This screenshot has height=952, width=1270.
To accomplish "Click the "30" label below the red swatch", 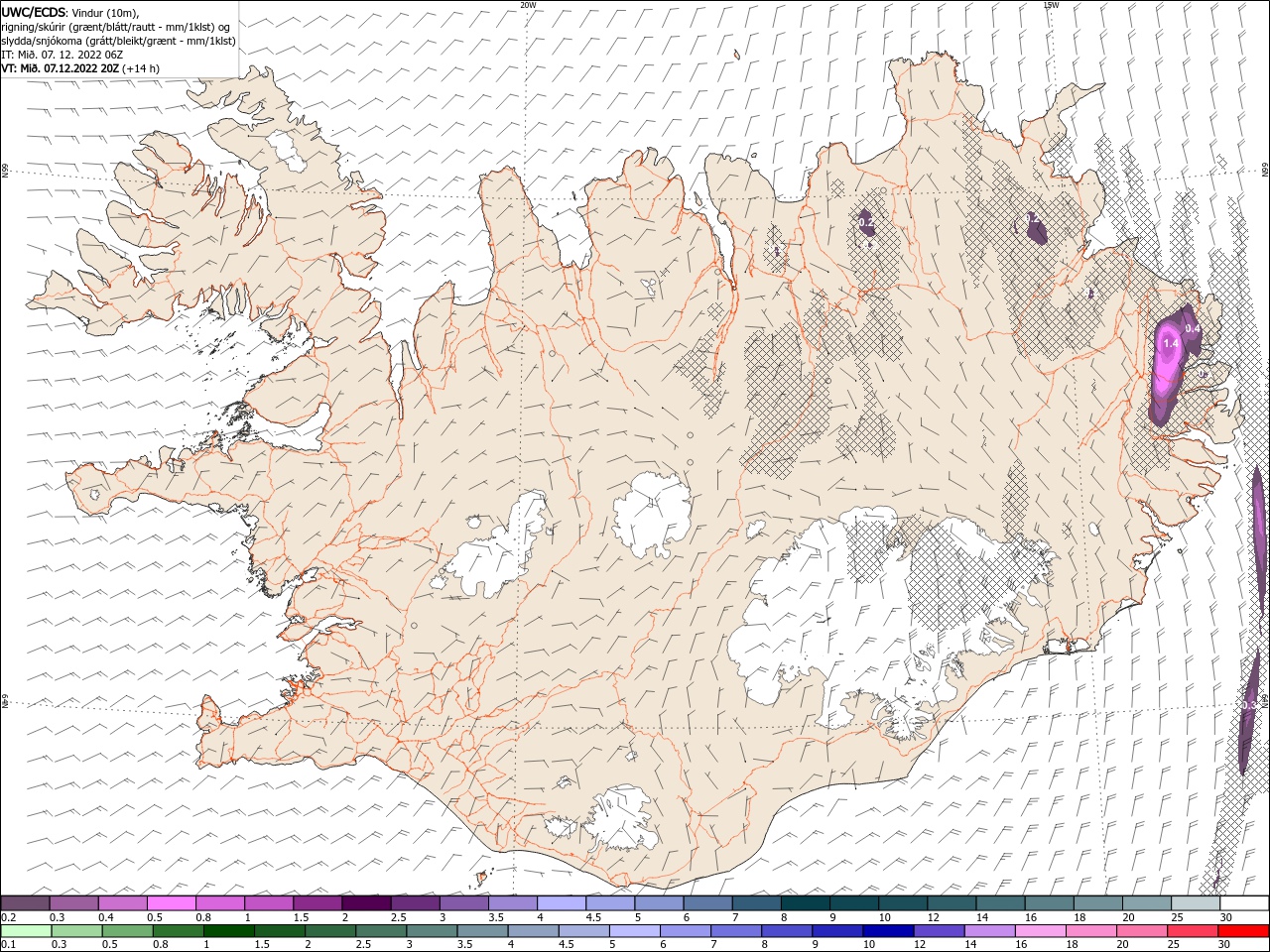I will (1225, 945).
